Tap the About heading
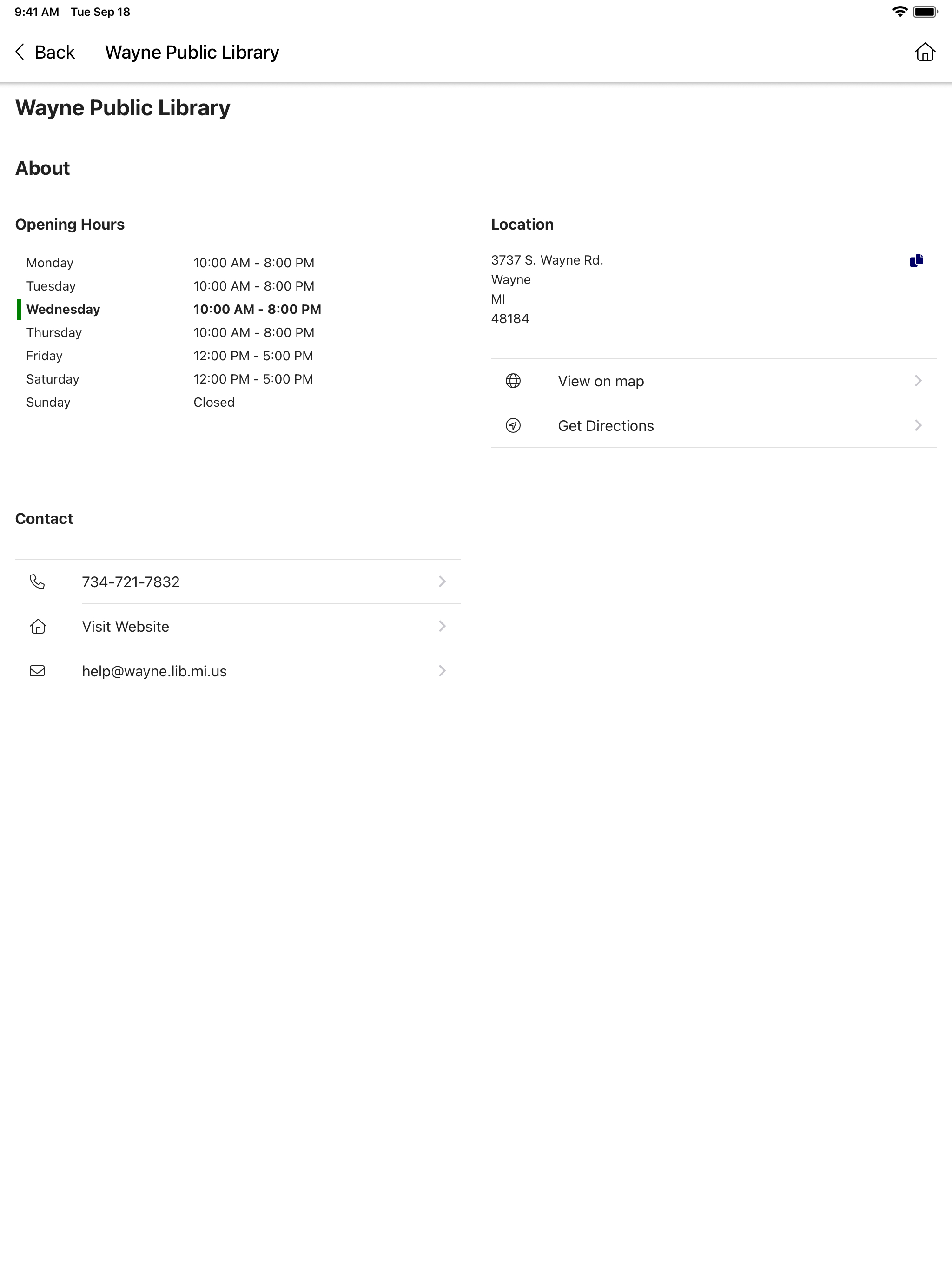Viewport: 952px width, 1270px height. coord(42,168)
